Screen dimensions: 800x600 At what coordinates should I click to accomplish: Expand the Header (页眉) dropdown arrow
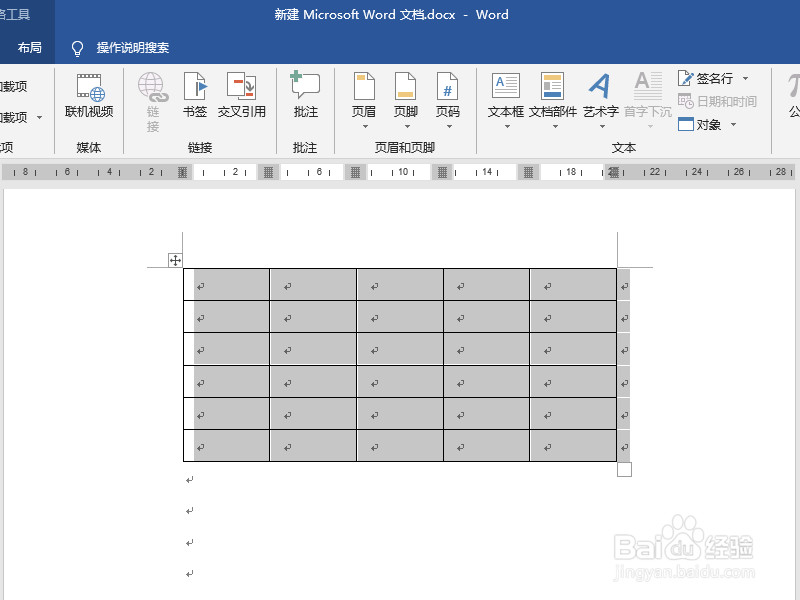click(x=365, y=127)
